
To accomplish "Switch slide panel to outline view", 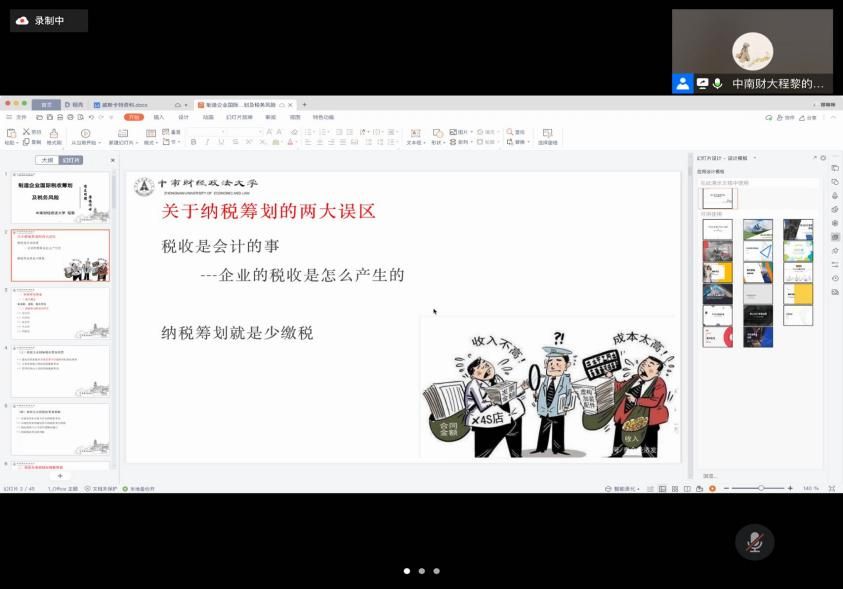I will pos(46,160).
